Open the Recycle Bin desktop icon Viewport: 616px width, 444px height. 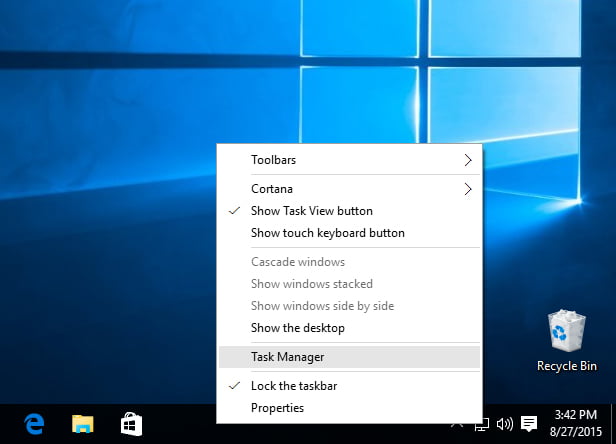point(566,340)
